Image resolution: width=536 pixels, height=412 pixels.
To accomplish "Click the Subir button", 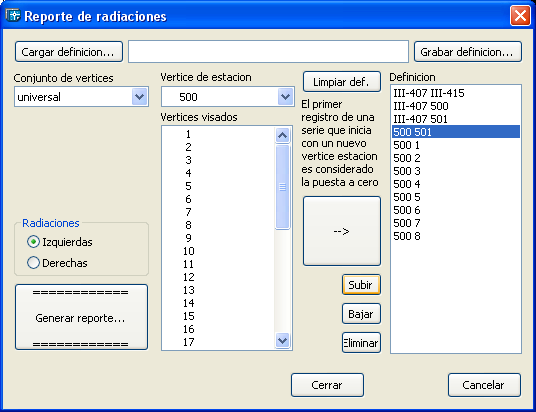I will [361, 285].
